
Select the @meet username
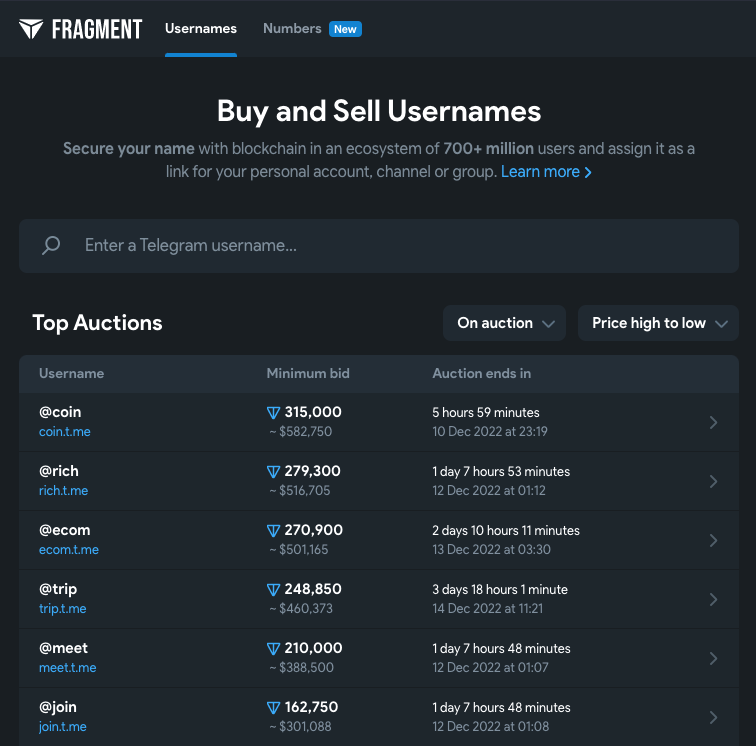click(63, 648)
